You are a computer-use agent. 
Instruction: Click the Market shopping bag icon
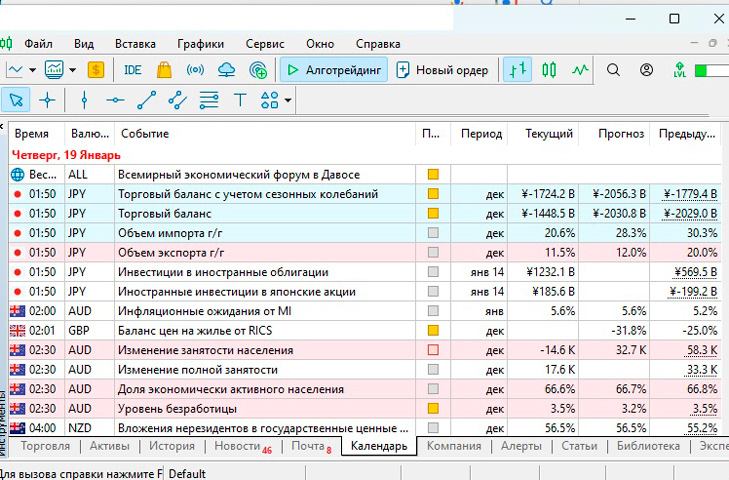tap(164, 70)
